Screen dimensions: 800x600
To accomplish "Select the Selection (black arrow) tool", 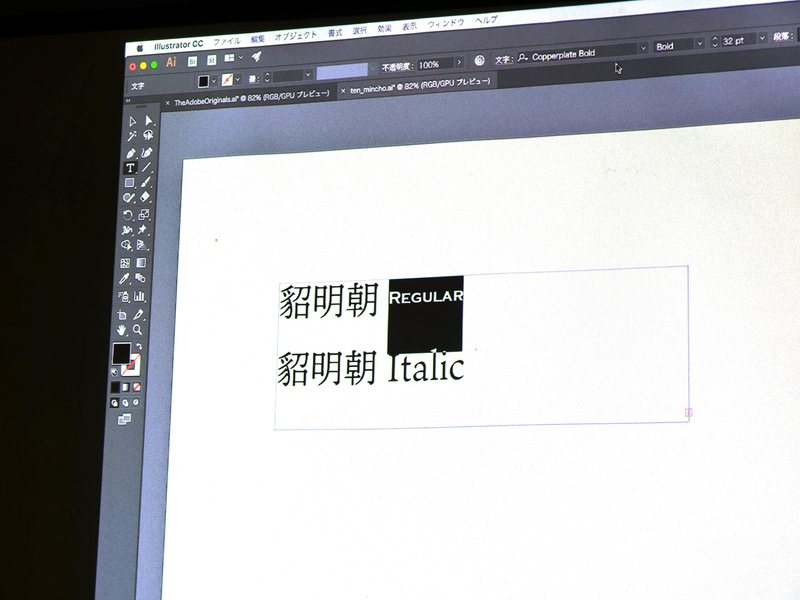I will [x=133, y=121].
